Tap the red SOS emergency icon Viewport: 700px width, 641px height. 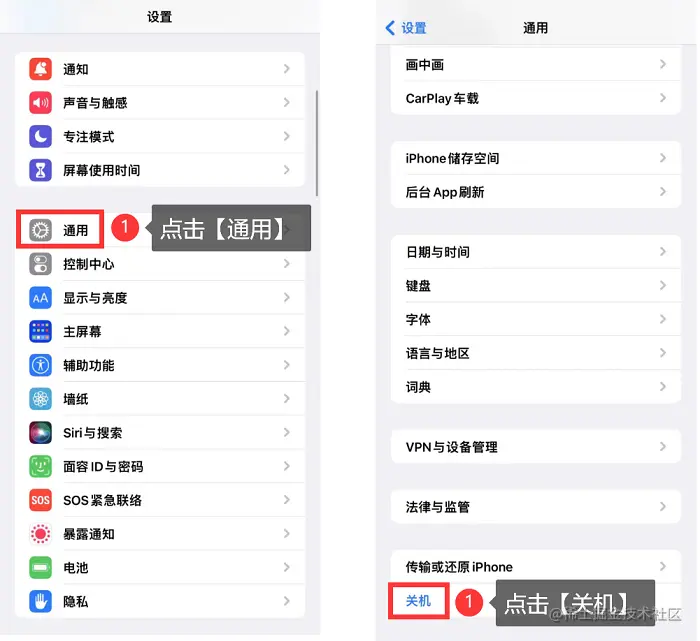[x=41, y=500]
